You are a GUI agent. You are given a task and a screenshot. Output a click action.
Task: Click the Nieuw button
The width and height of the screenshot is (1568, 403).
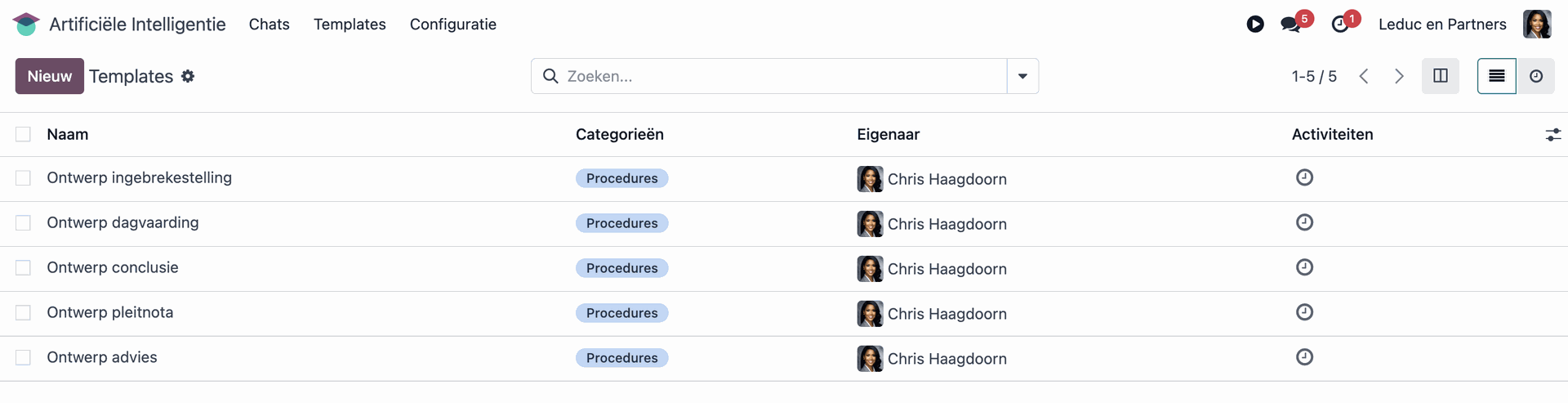point(50,76)
